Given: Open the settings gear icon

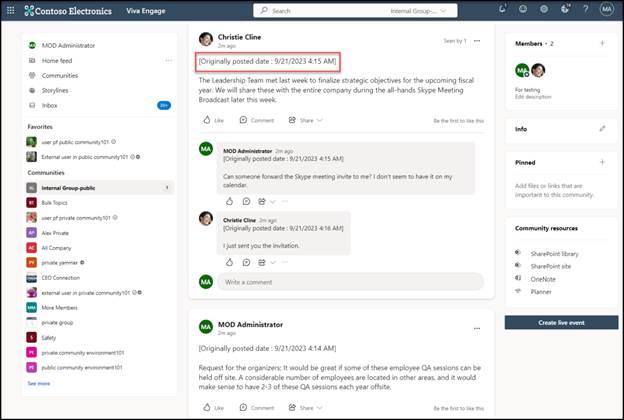Looking at the screenshot, I should pyautogui.click(x=544, y=9).
